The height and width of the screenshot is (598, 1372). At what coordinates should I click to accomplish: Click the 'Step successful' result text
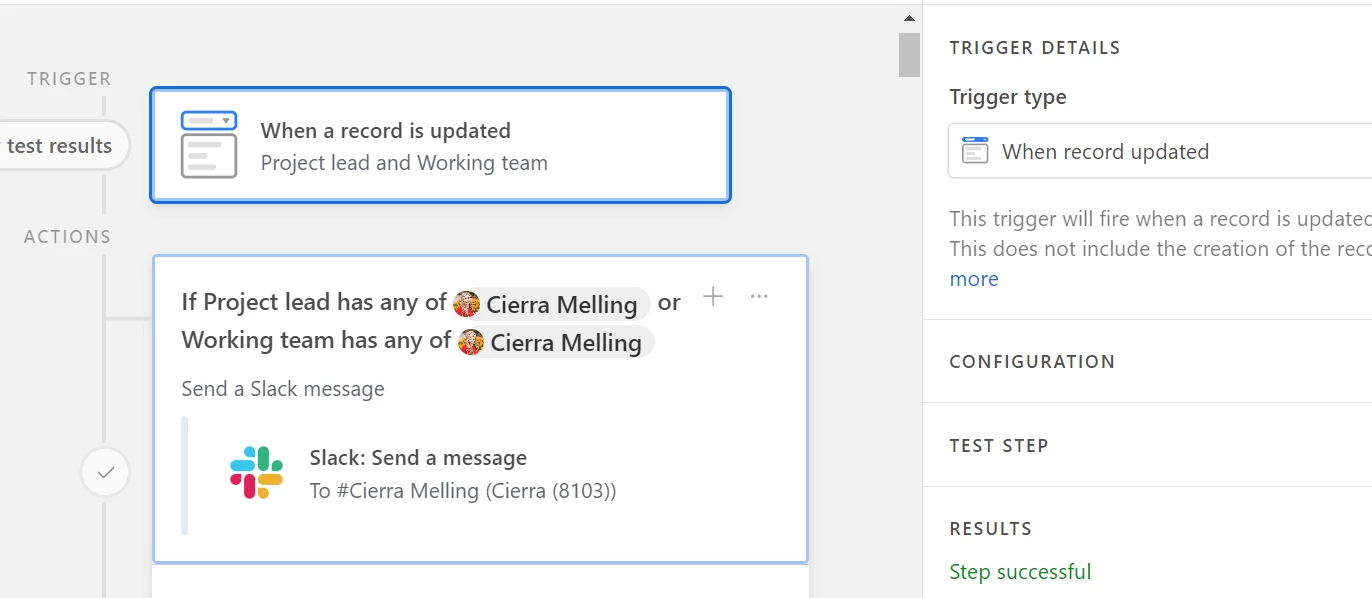[1020, 572]
